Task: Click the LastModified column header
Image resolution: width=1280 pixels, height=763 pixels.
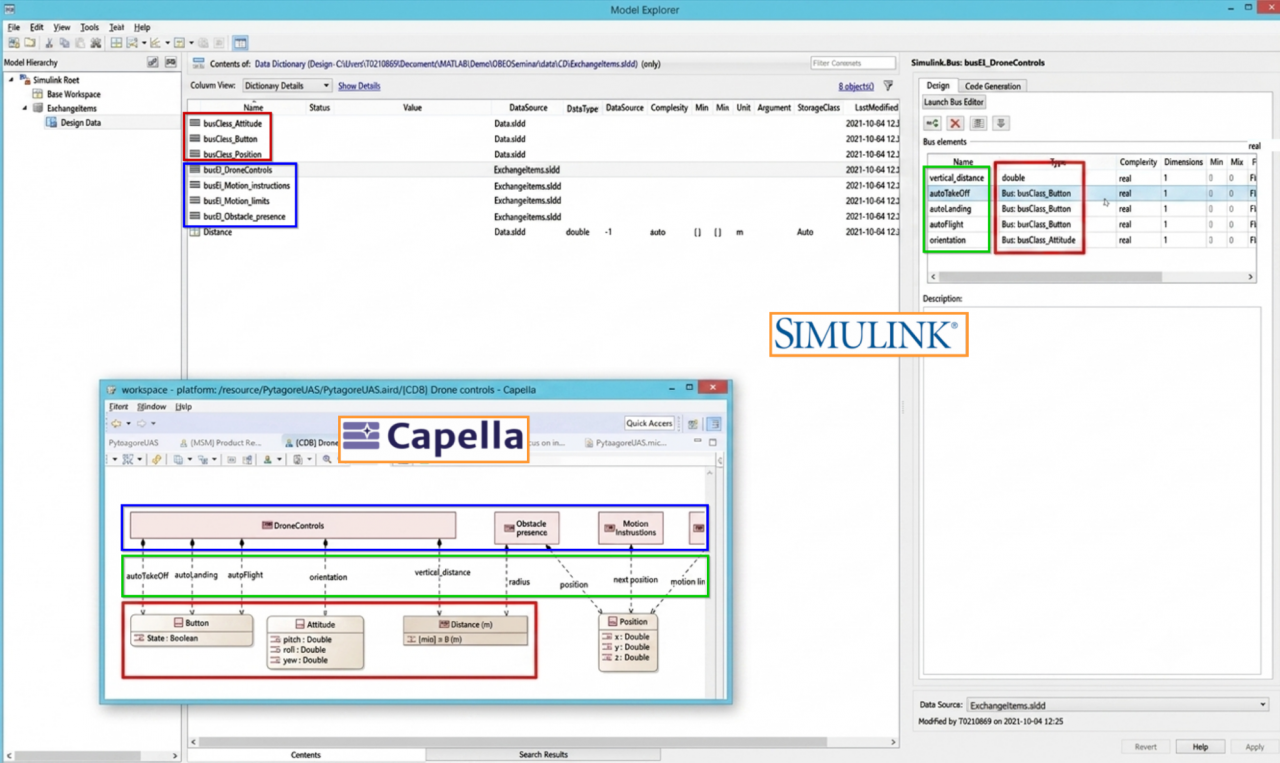Action: point(876,107)
